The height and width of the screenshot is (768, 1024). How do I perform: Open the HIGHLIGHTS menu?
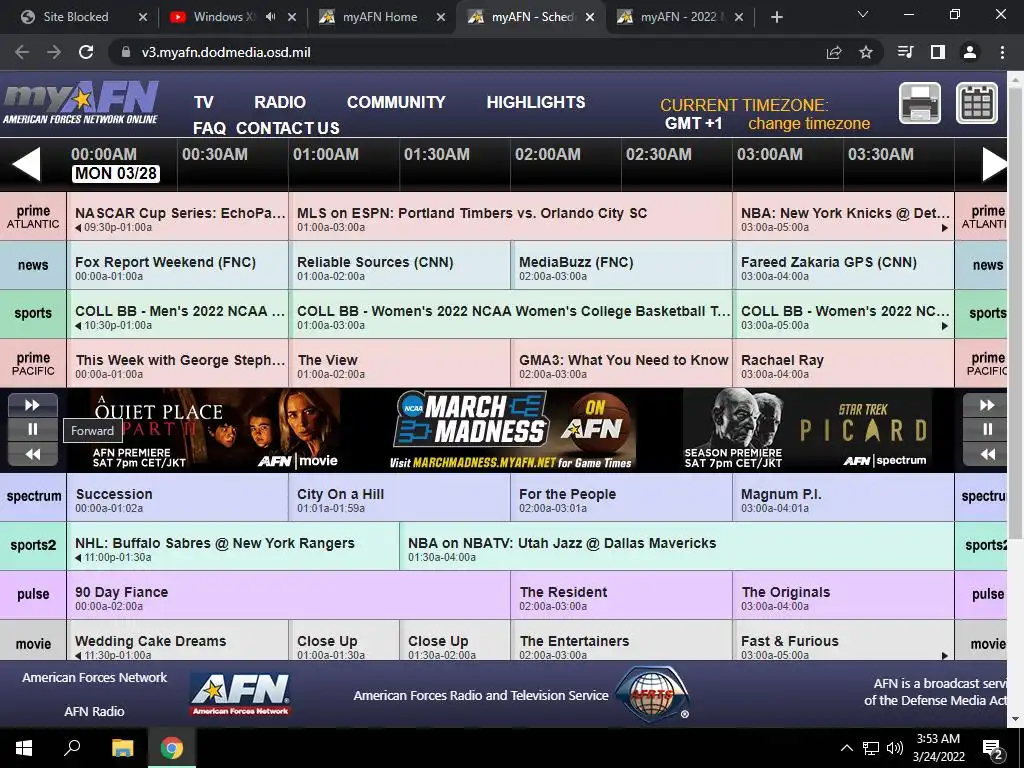536,103
